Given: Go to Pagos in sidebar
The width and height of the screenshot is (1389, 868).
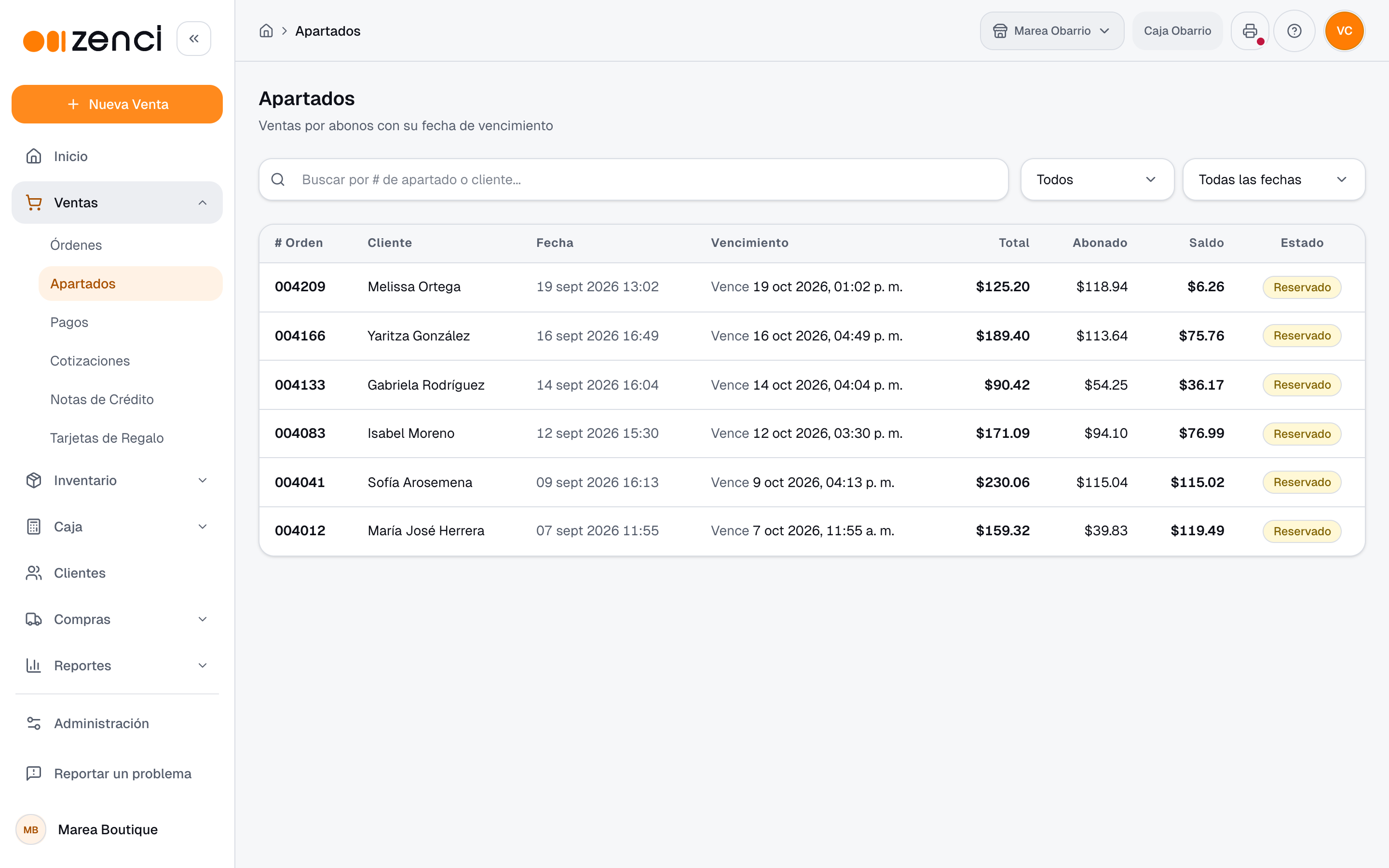Looking at the screenshot, I should point(130,322).
